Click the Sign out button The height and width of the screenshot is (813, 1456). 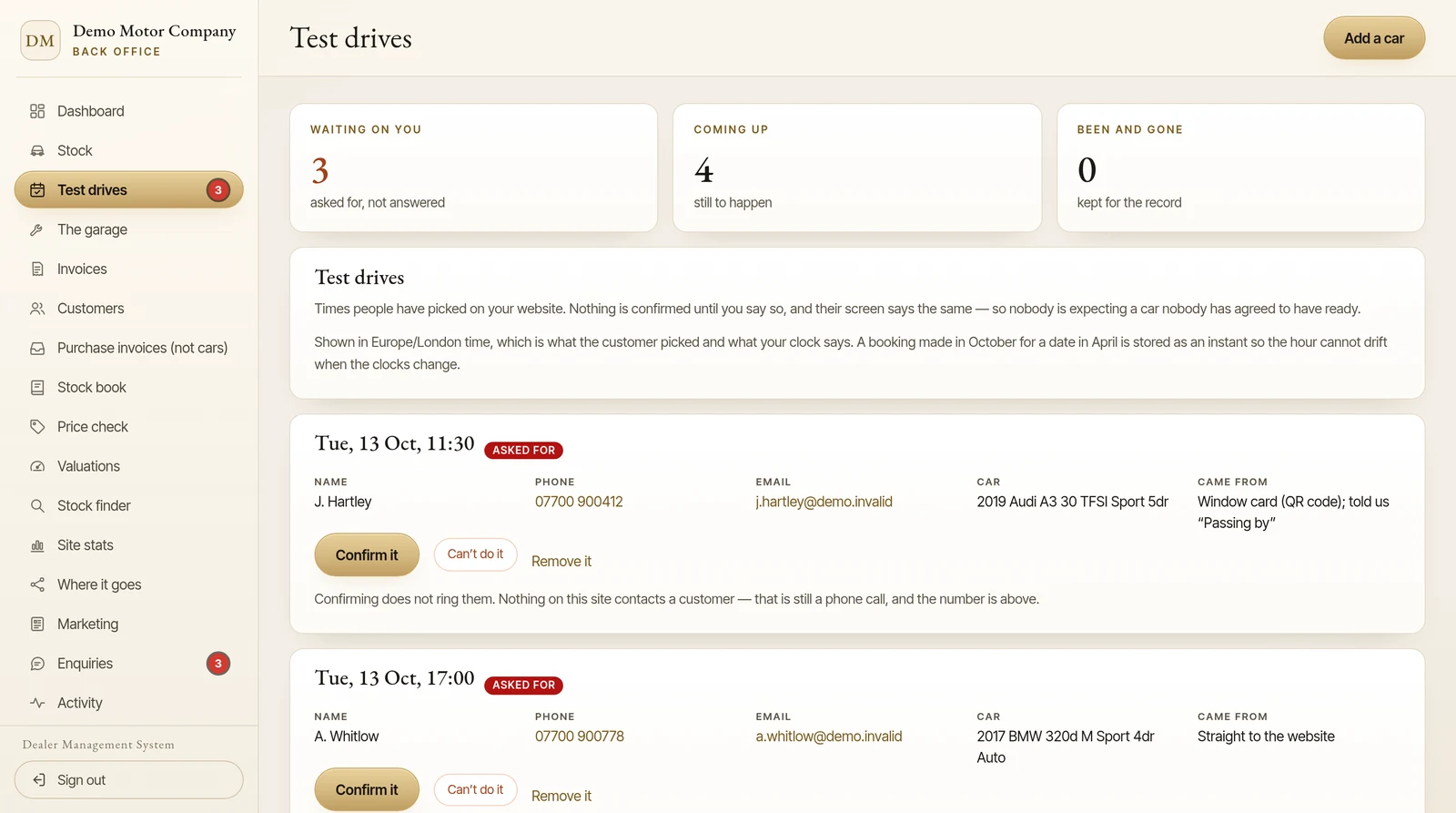[x=128, y=780]
